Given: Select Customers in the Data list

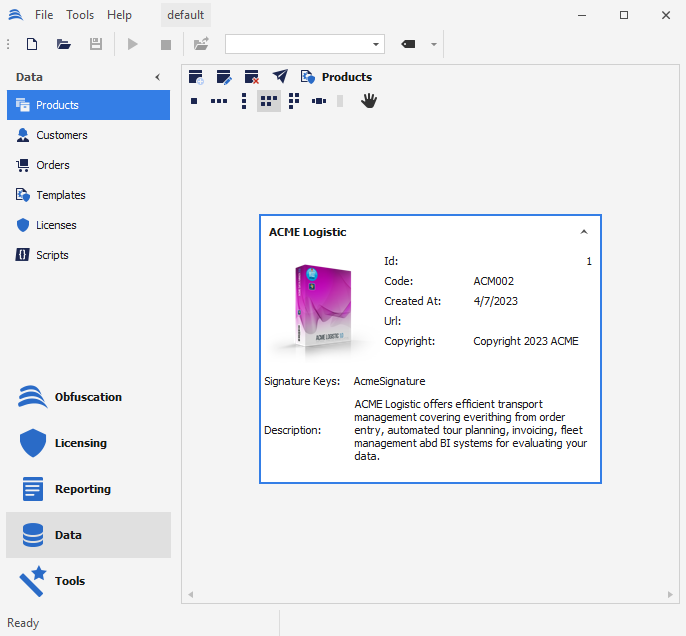Looking at the screenshot, I should click(x=62, y=135).
